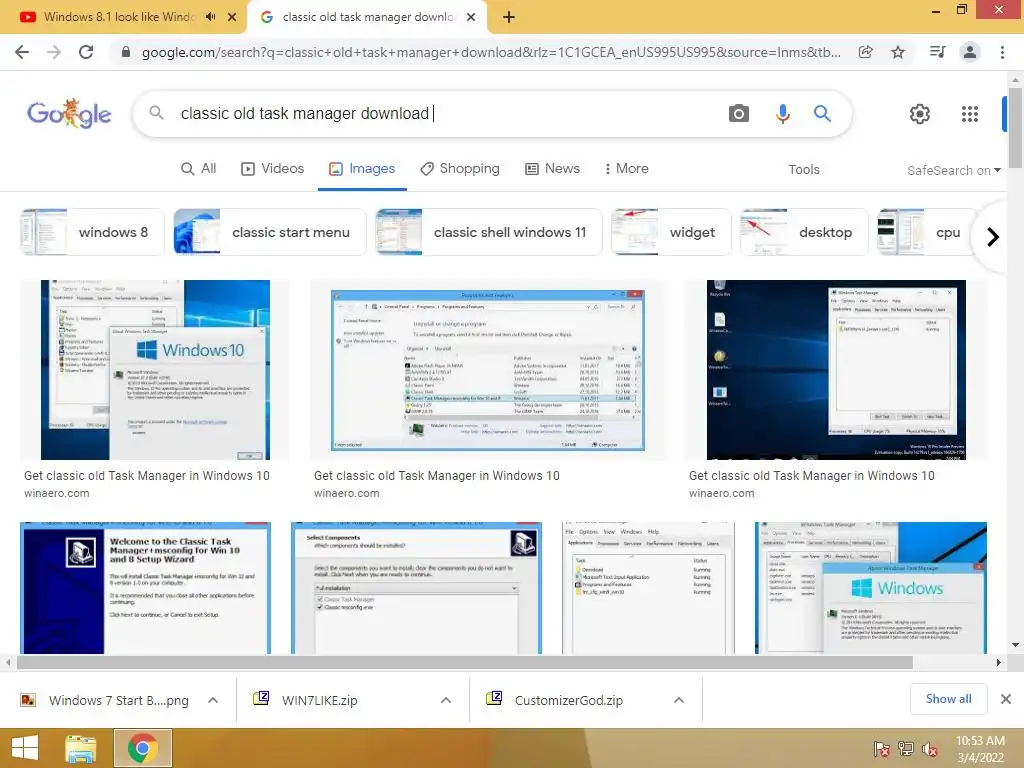The height and width of the screenshot is (768, 1024).
Task: Bookmark this page with the star
Action: 898,52
